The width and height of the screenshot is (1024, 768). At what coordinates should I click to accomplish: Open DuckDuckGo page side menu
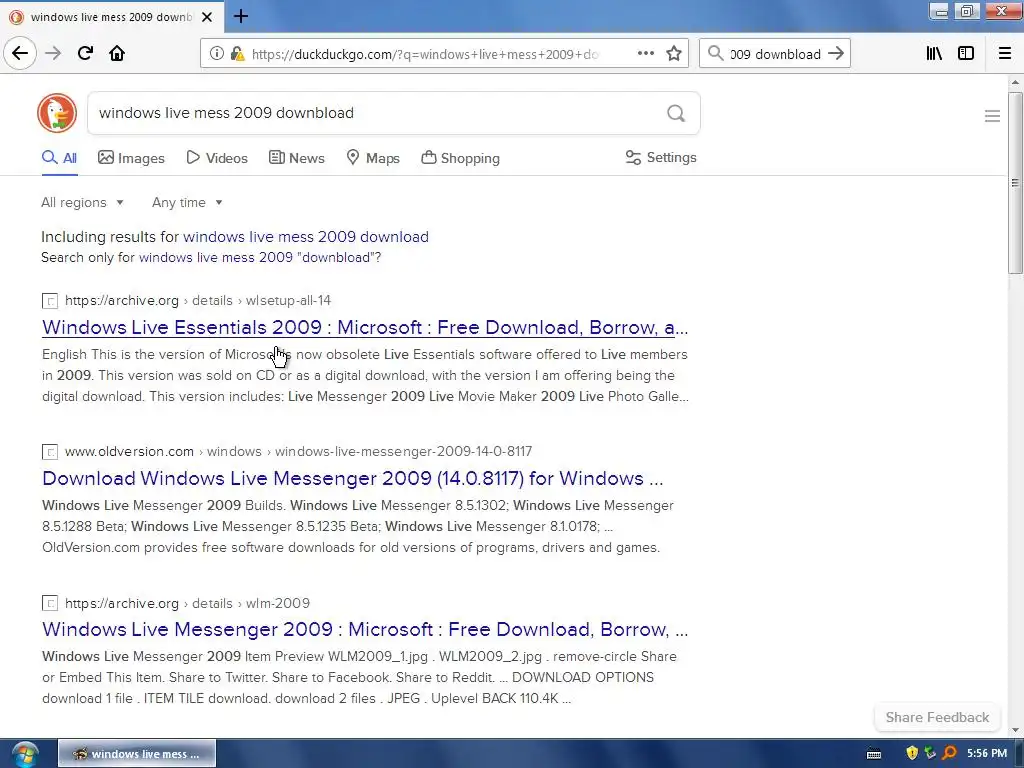click(992, 116)
